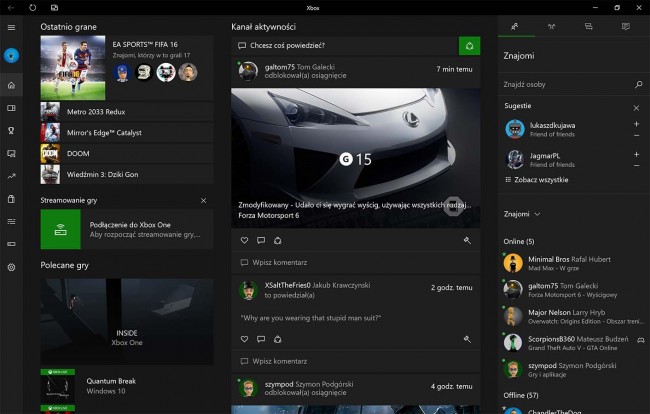Image resolution: width=650 pixels, height=414 pixels.
Task: Open Store bag icon in sidebar
Action: [11, 199]
